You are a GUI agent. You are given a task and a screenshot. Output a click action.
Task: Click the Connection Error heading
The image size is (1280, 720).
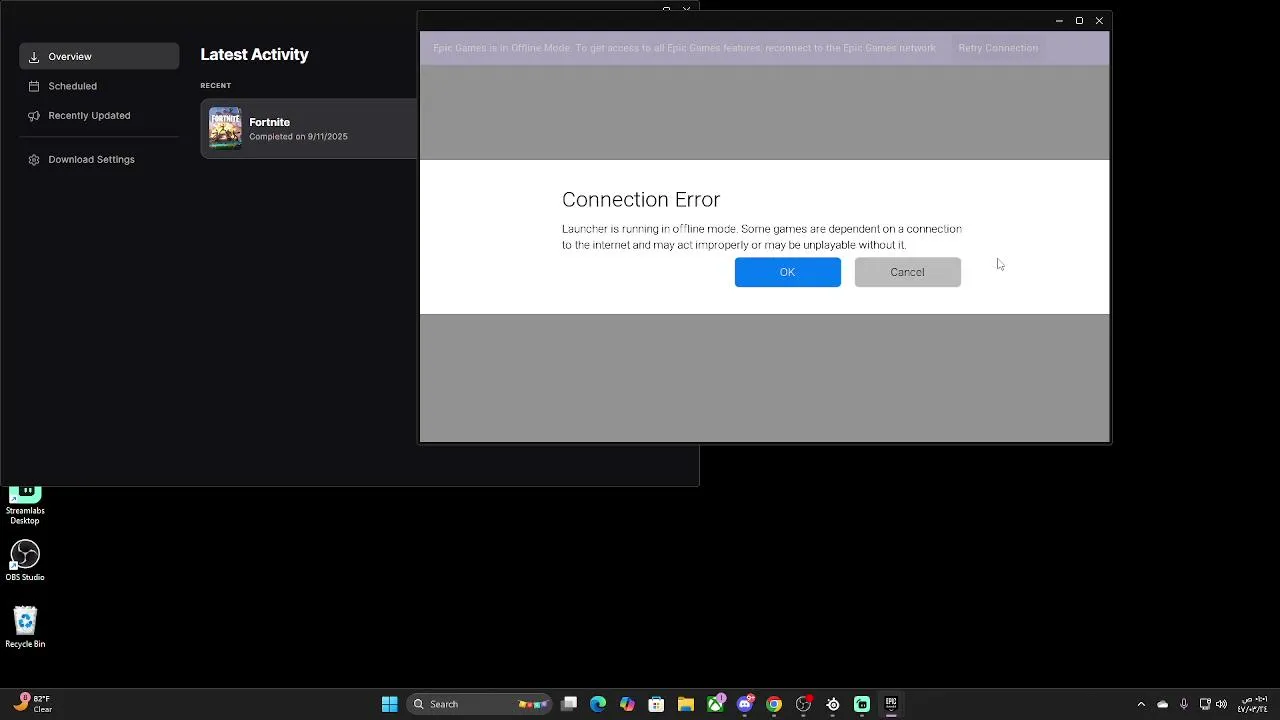tap(641, 200)
